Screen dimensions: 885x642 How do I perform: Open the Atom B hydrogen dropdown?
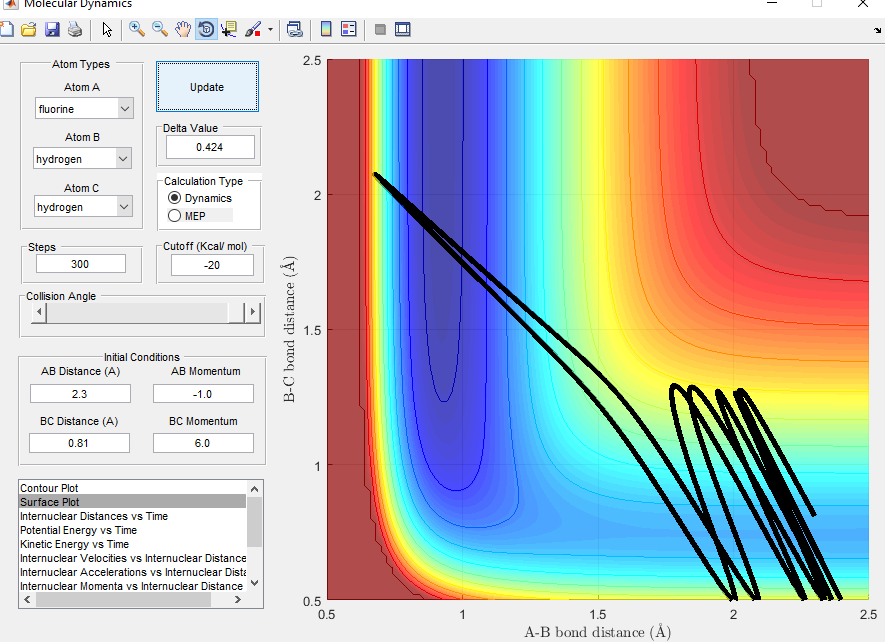coord(83,158)
